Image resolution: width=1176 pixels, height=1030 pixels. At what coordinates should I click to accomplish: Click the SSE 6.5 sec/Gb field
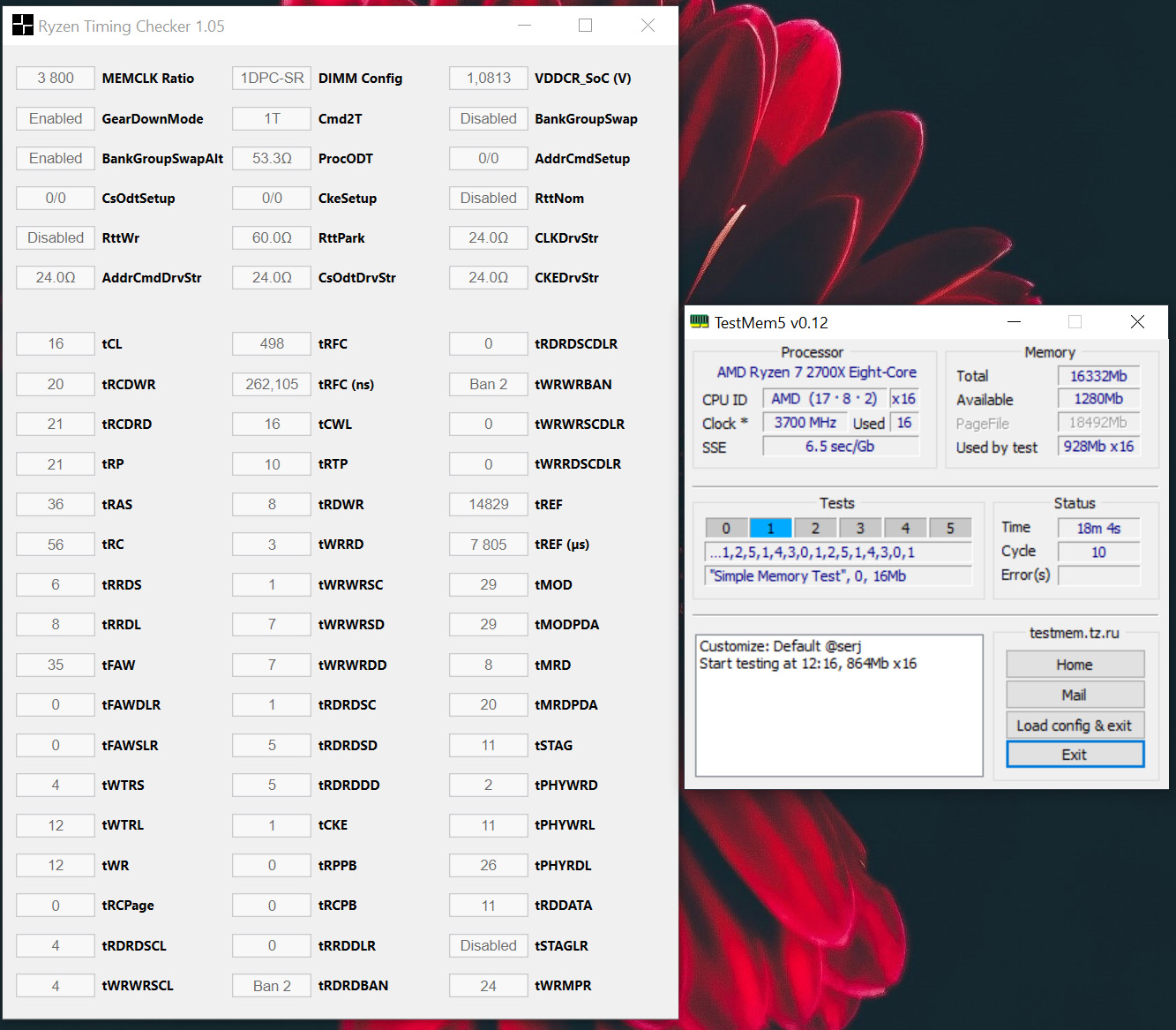coord(841,447)
